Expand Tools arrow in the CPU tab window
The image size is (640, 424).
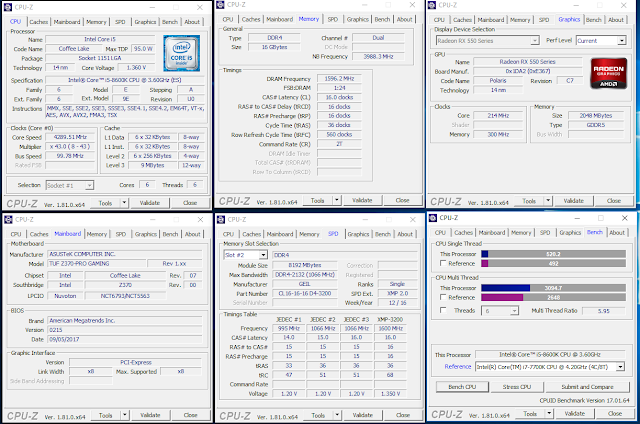(x=124, y=203)
